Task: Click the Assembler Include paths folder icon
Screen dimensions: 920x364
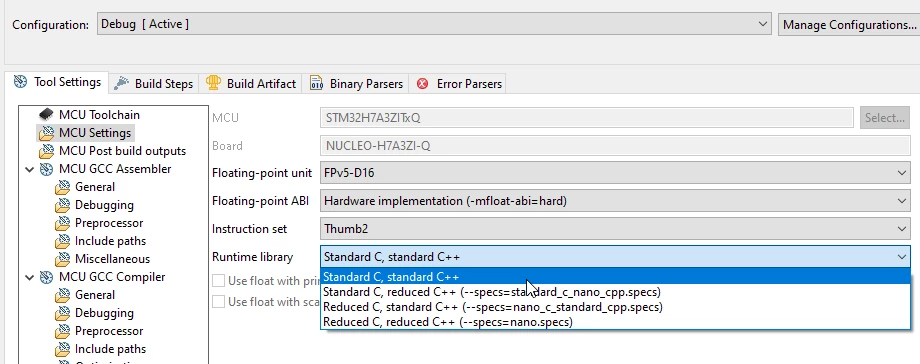Action: 62,241
